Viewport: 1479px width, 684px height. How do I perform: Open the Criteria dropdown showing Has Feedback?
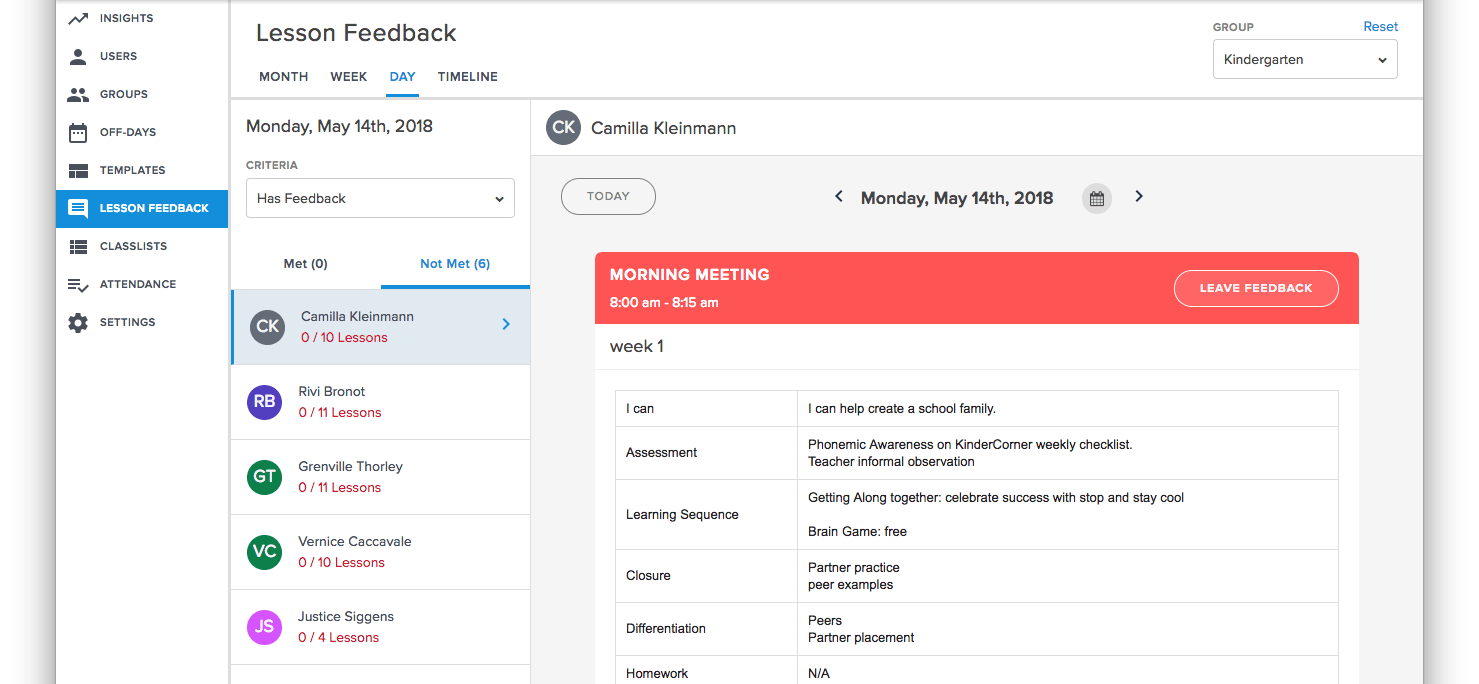[380, 198]
